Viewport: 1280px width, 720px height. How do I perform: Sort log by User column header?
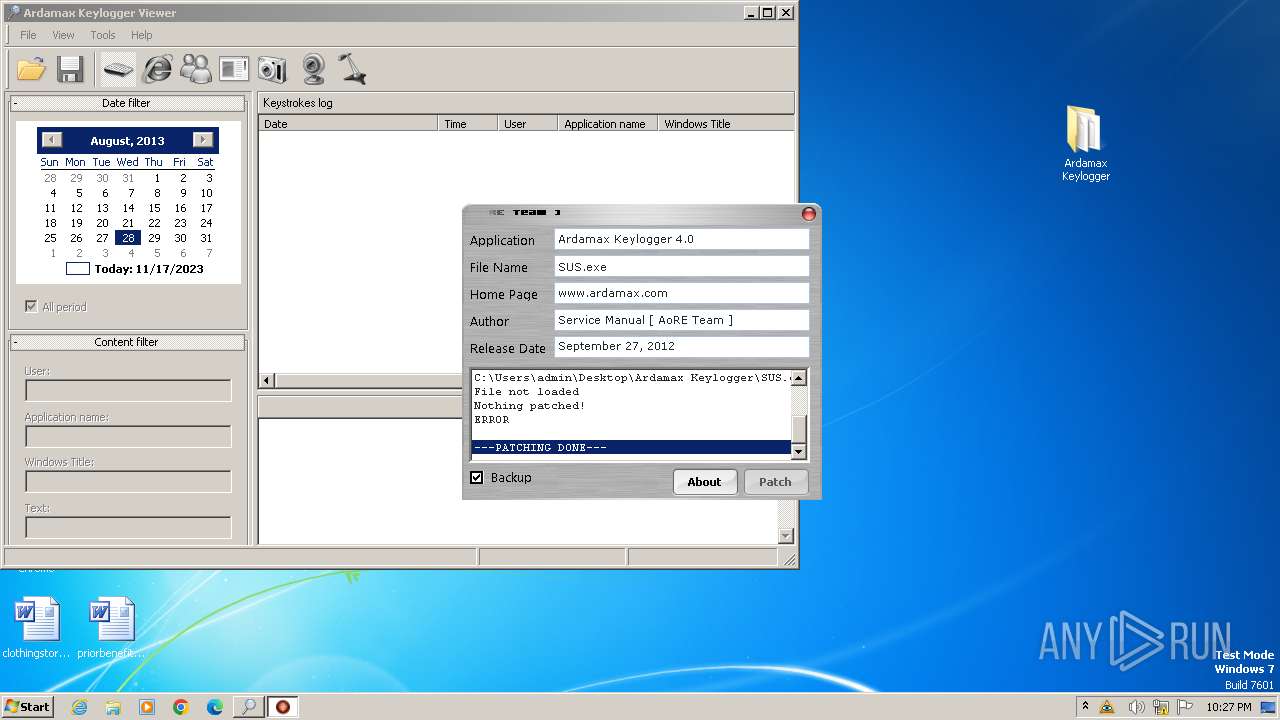click(527, 124)
